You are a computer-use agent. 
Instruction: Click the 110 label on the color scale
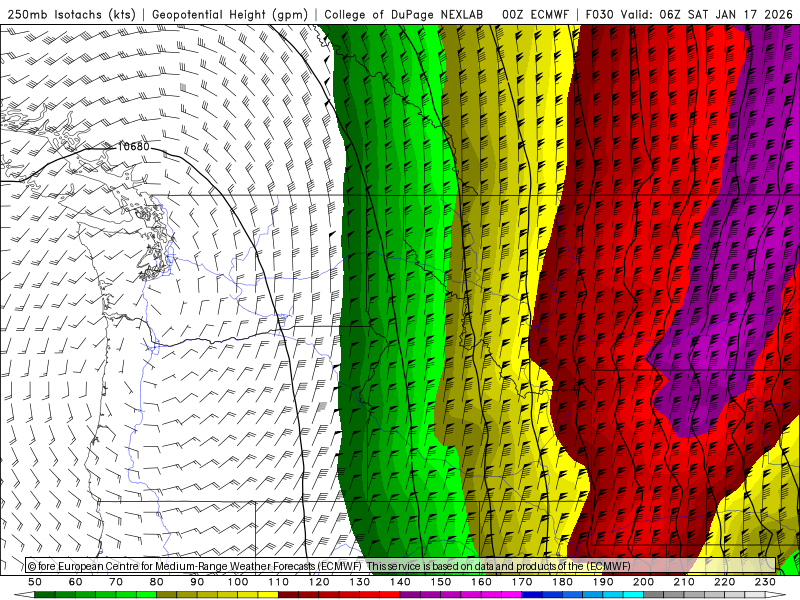tap(279, 582)
